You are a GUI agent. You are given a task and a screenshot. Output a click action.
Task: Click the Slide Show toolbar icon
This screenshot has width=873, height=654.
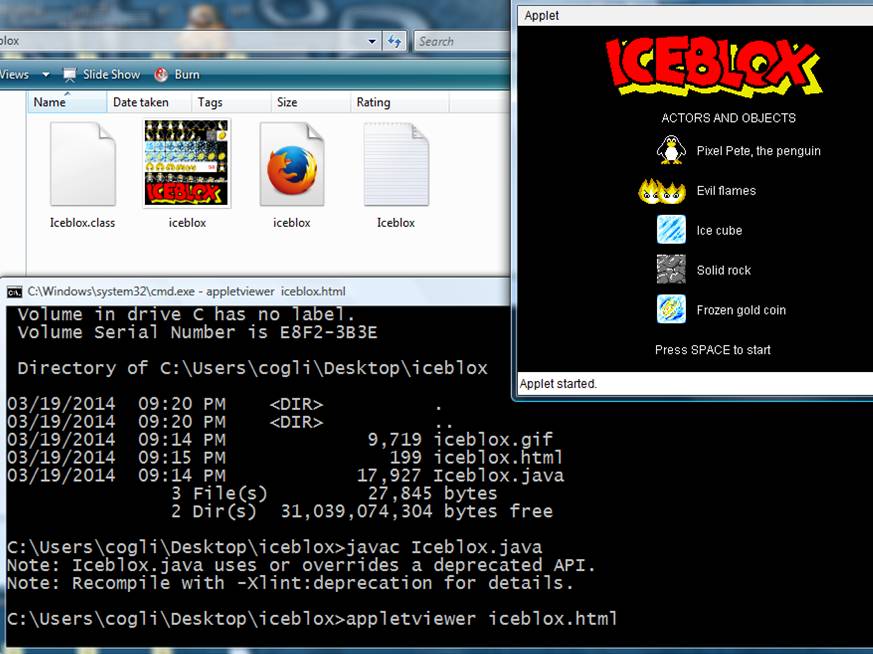point(70,75)
